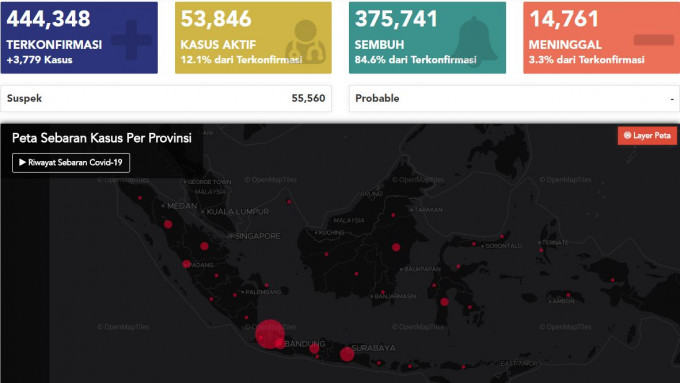Click the 14,761 Meninggal card

[602, 38]
